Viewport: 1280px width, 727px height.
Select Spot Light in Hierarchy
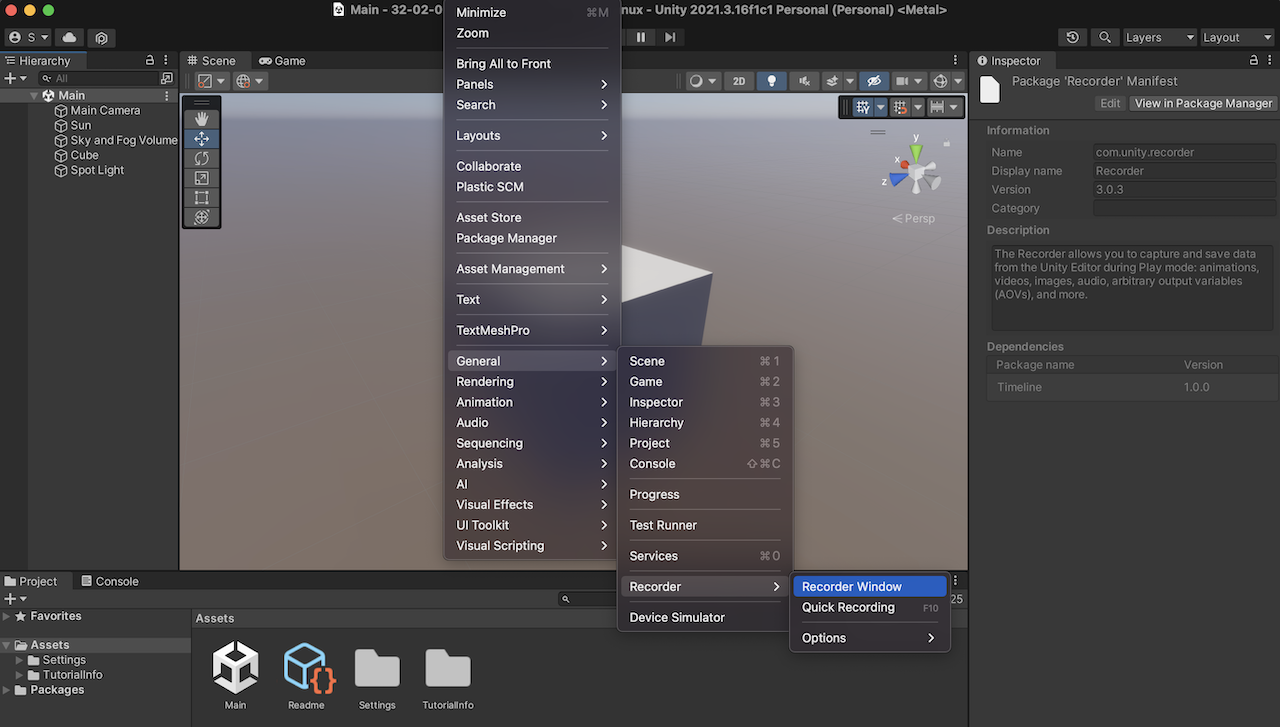pos(97,171)
